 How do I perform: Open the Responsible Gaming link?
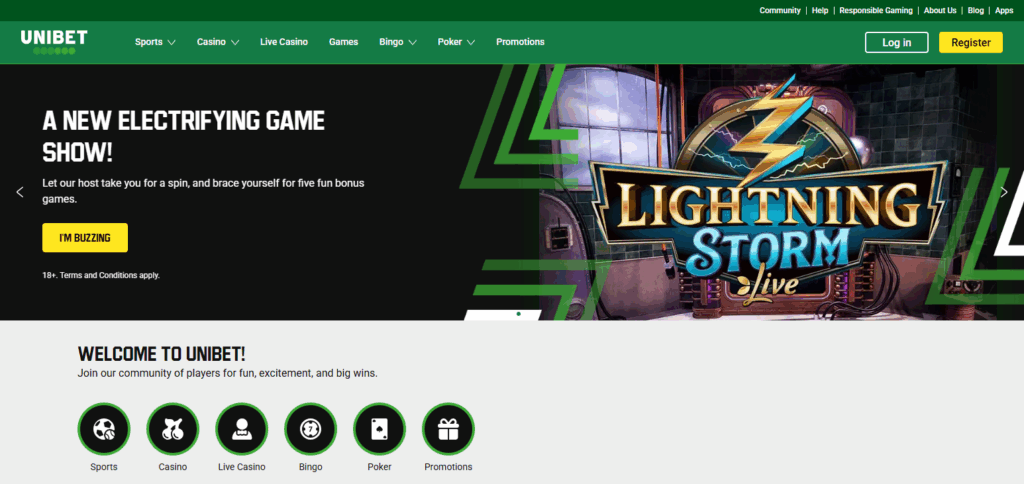(x=876, y=10)
